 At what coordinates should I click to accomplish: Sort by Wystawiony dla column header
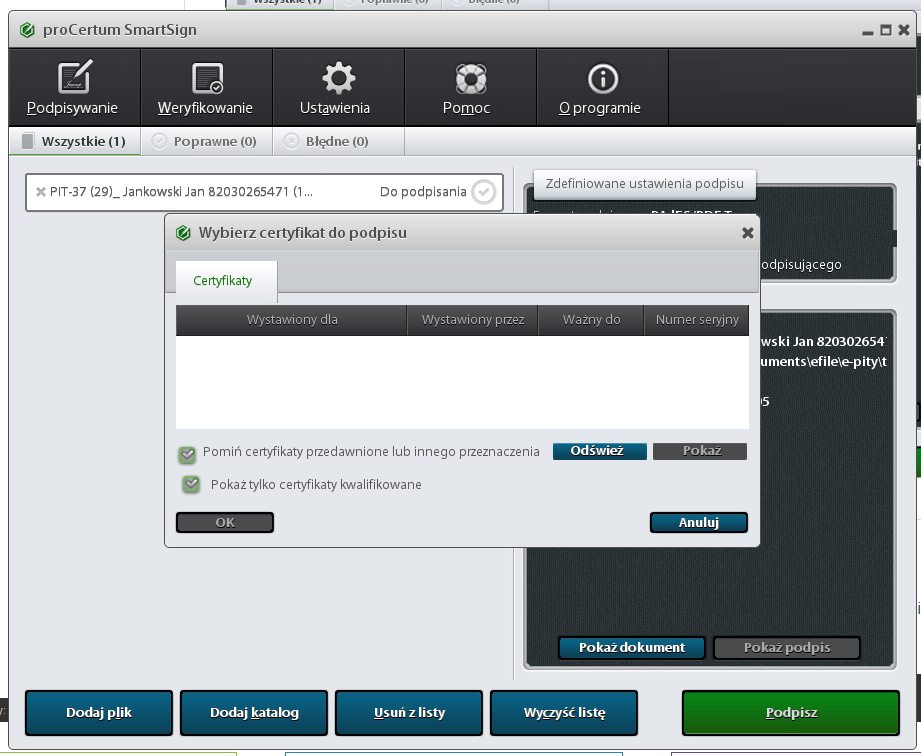click(291, 320)
